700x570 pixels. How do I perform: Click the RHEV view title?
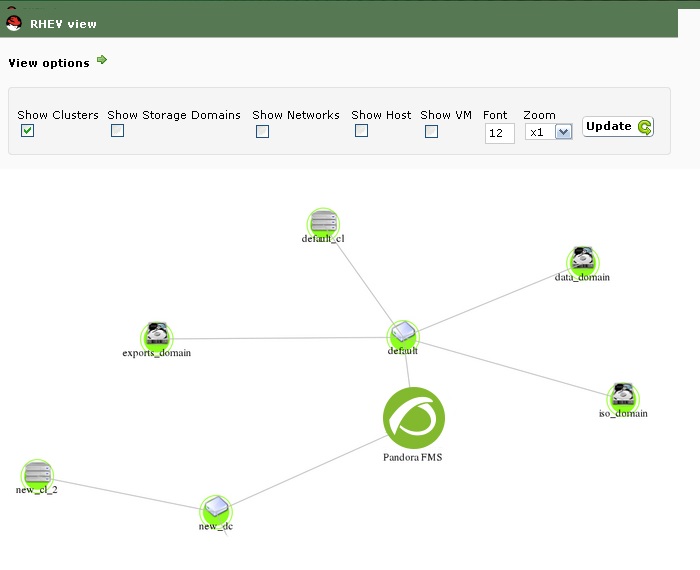(x=63, y=24)
